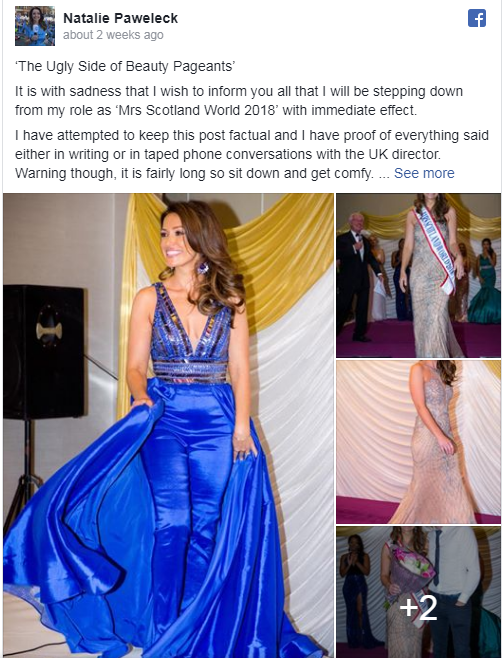Expand the post with See more
The image size is (502, 658).
pos(424,173)
